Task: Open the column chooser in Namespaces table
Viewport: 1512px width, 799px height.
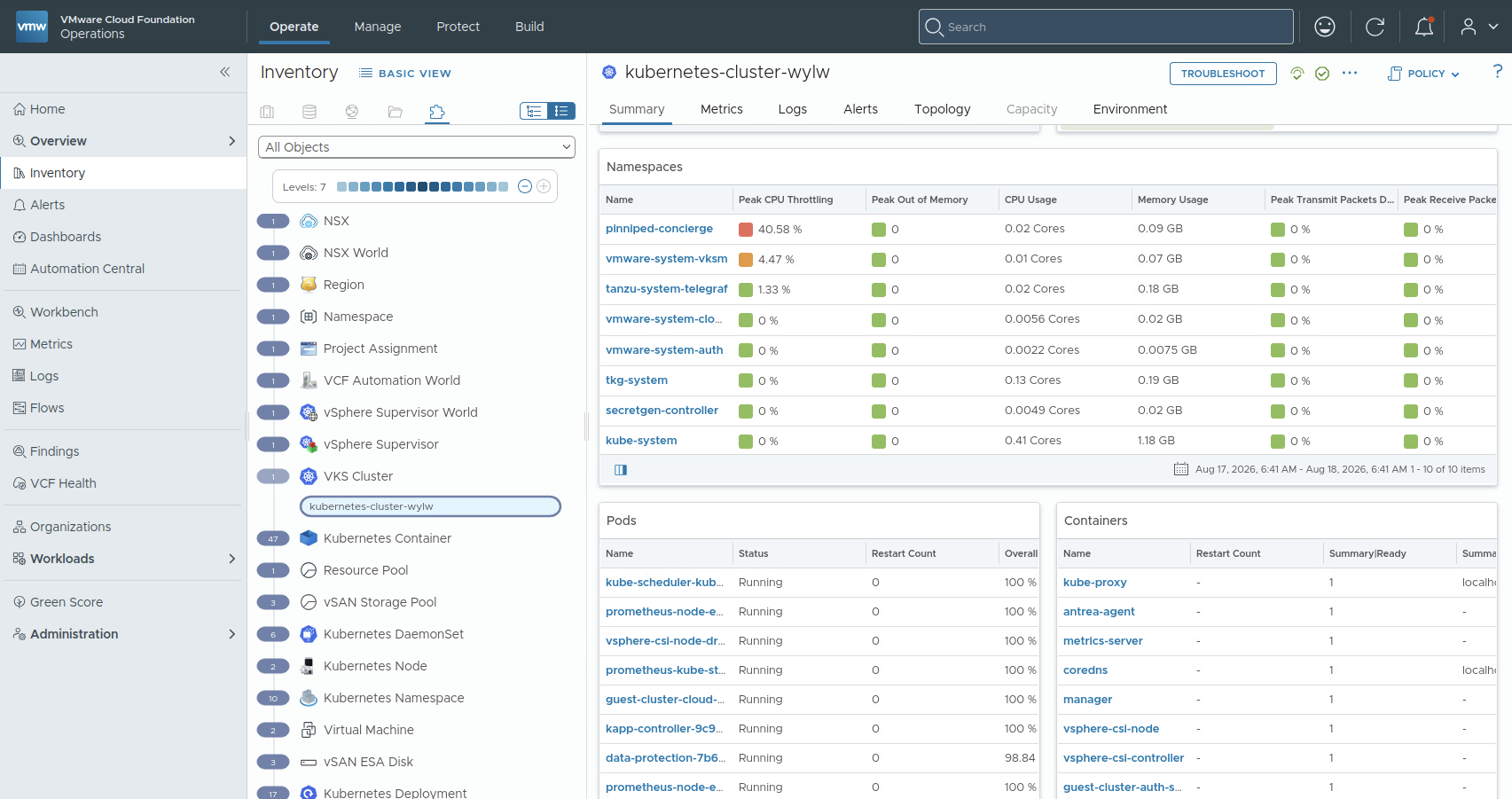Action: tap(621, 470)
